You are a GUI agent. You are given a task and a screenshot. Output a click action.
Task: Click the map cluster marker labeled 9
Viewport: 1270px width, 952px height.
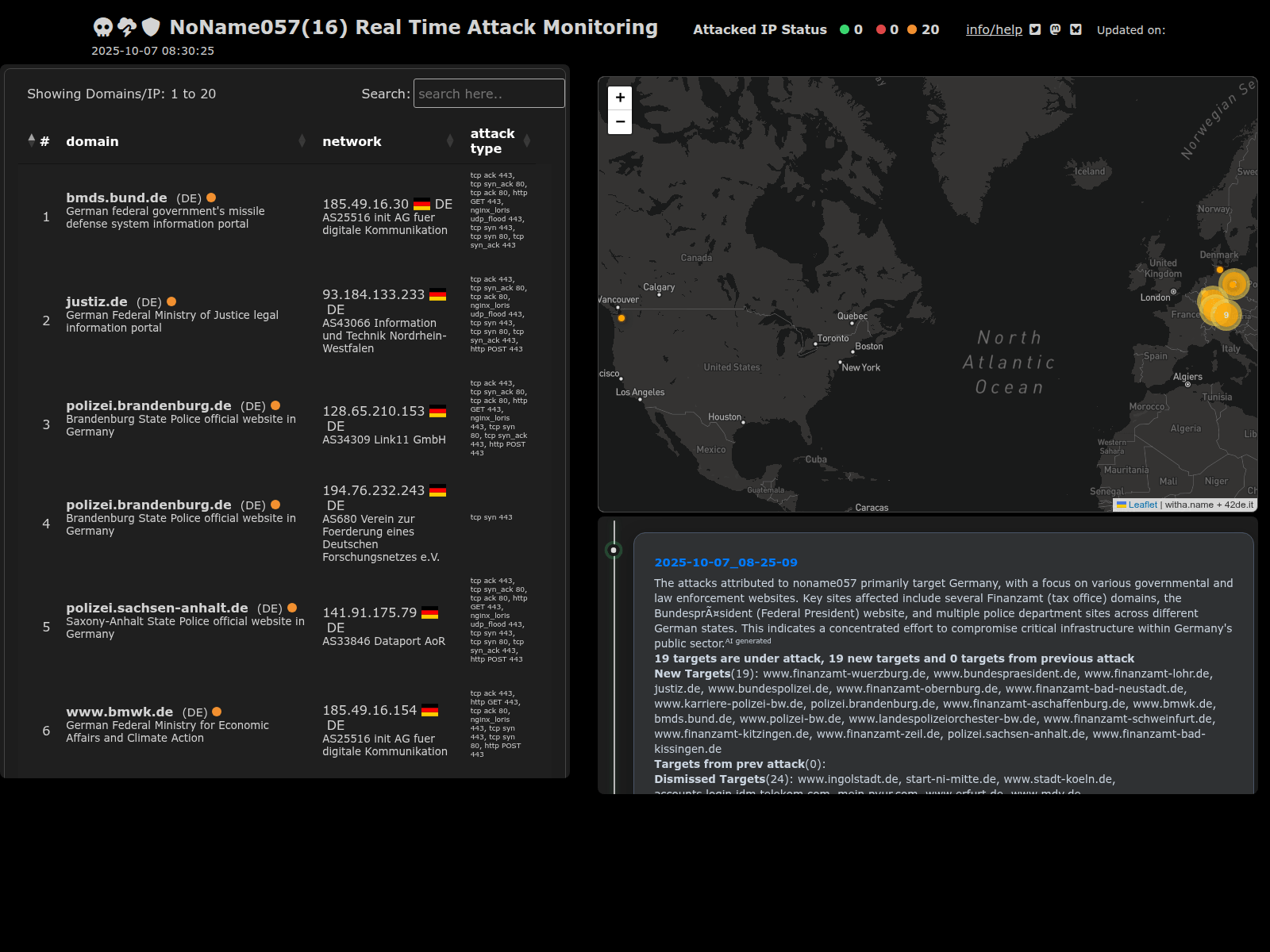click(x=1226, y=315)
